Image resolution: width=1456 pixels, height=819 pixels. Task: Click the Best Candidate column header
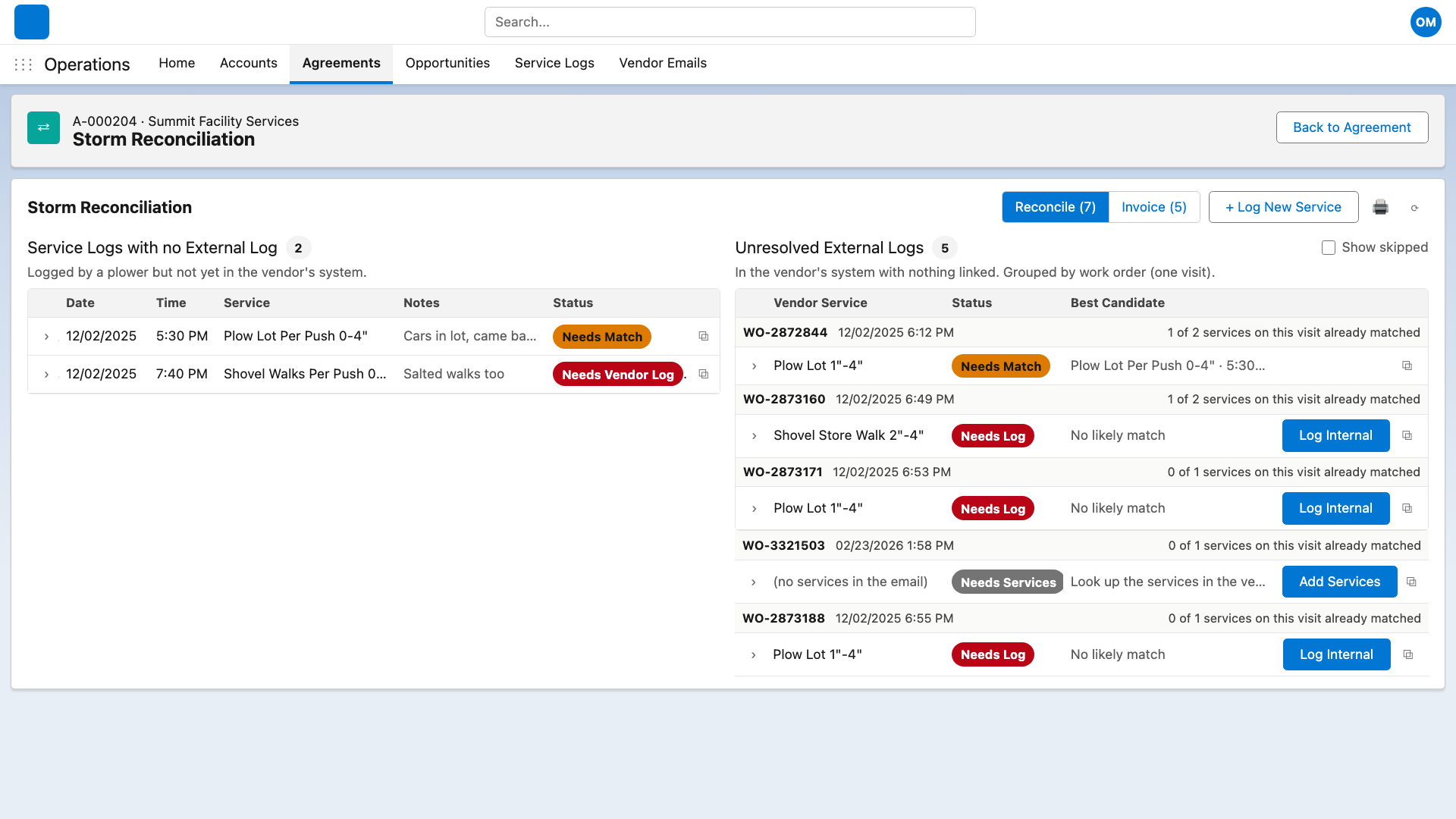1117,303
